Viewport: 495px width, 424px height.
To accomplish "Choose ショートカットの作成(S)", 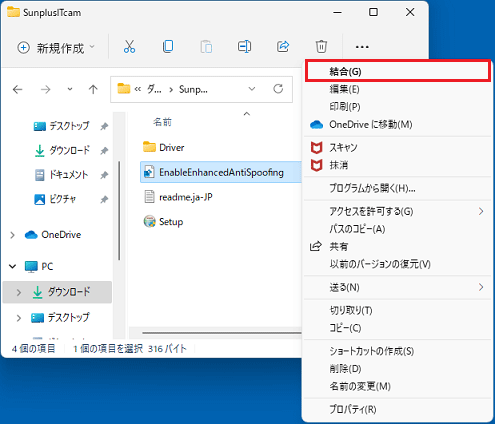I will (x=398, y=351).
